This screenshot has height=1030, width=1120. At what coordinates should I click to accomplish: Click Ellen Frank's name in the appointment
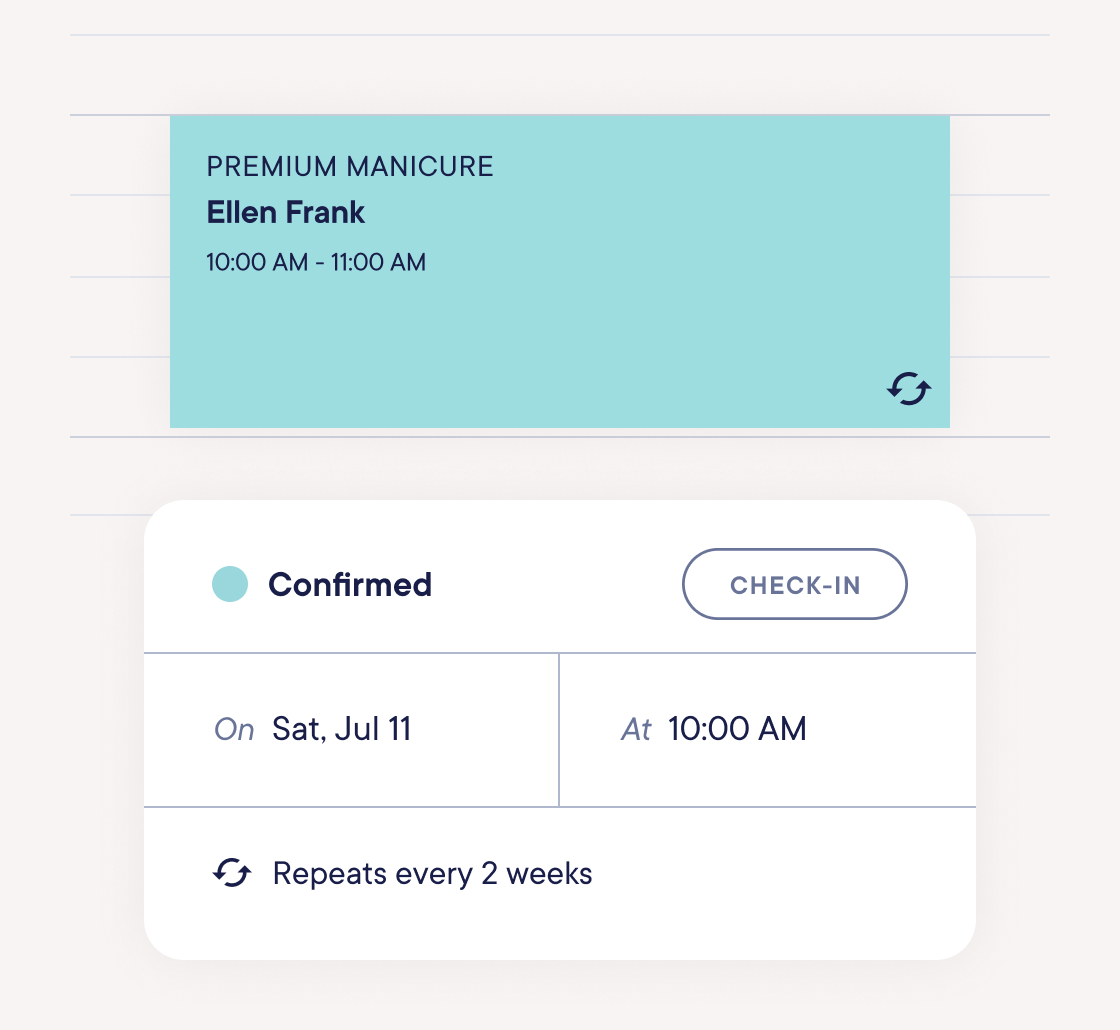(x=286, y=213)
